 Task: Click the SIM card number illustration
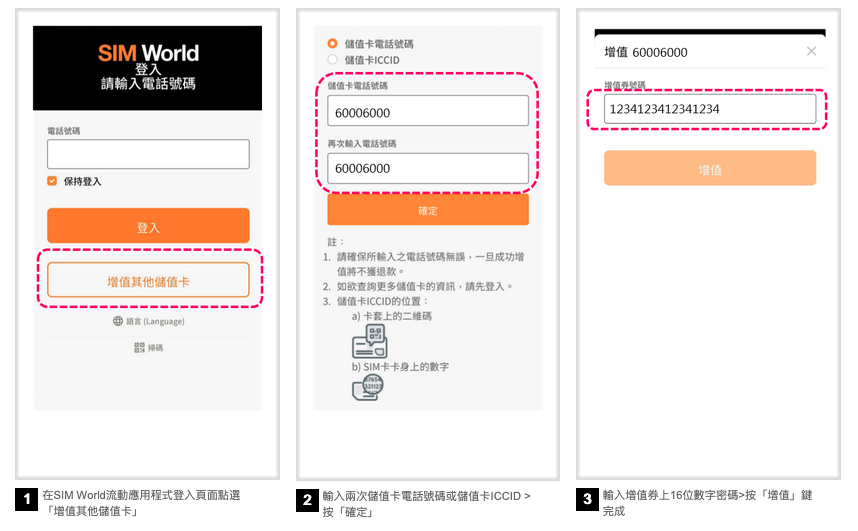click(368, 387)
